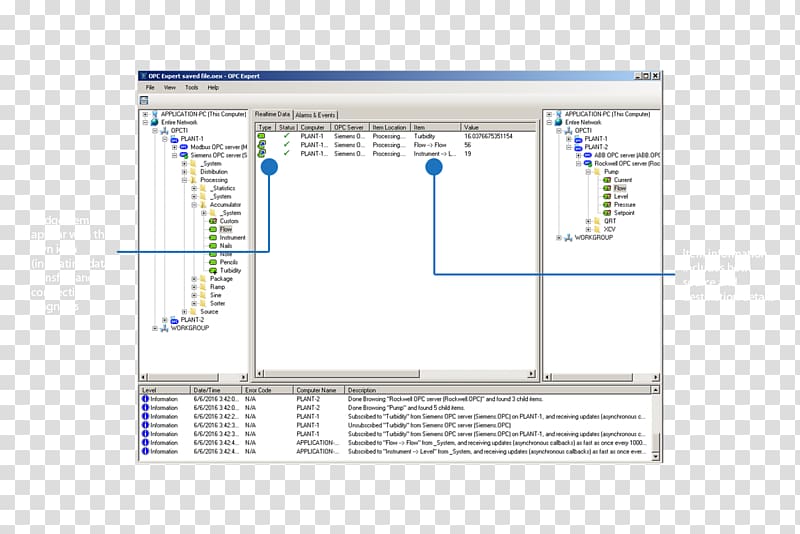Click the Pressure tag icon under Pump
800x534 pixels.
pyautogui.click(x=607, y=205)
